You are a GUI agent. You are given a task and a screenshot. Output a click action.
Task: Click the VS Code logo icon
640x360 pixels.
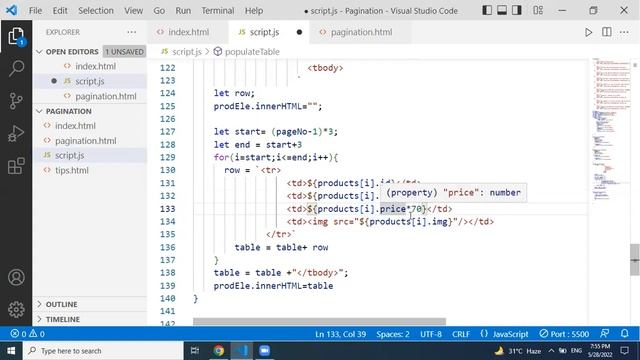(x=11, y=10)
